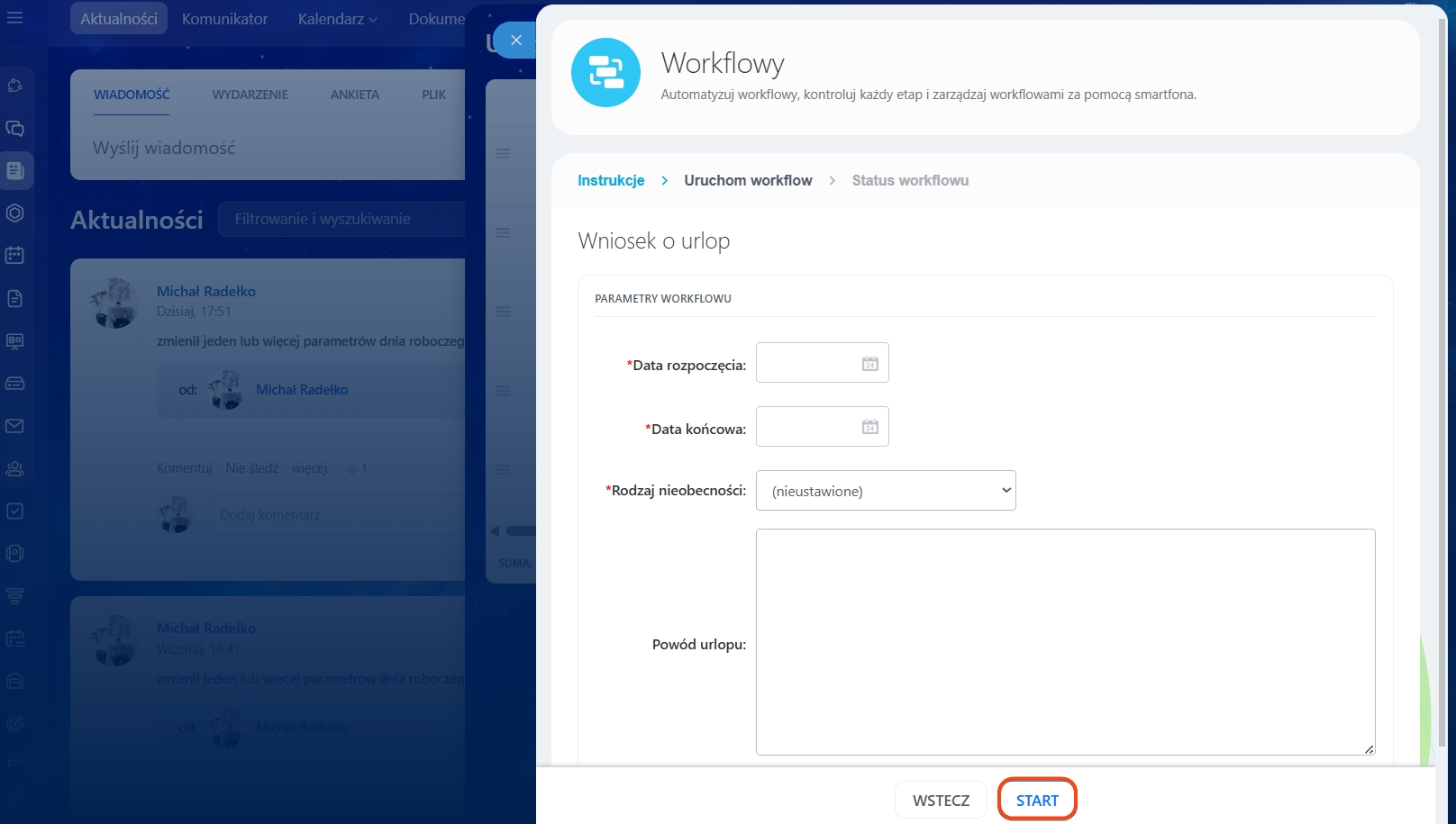This screenshot has width=1456, height=824.
Task: Go to Instrukcje breadcrumb link
Action: tap(611, 180)
